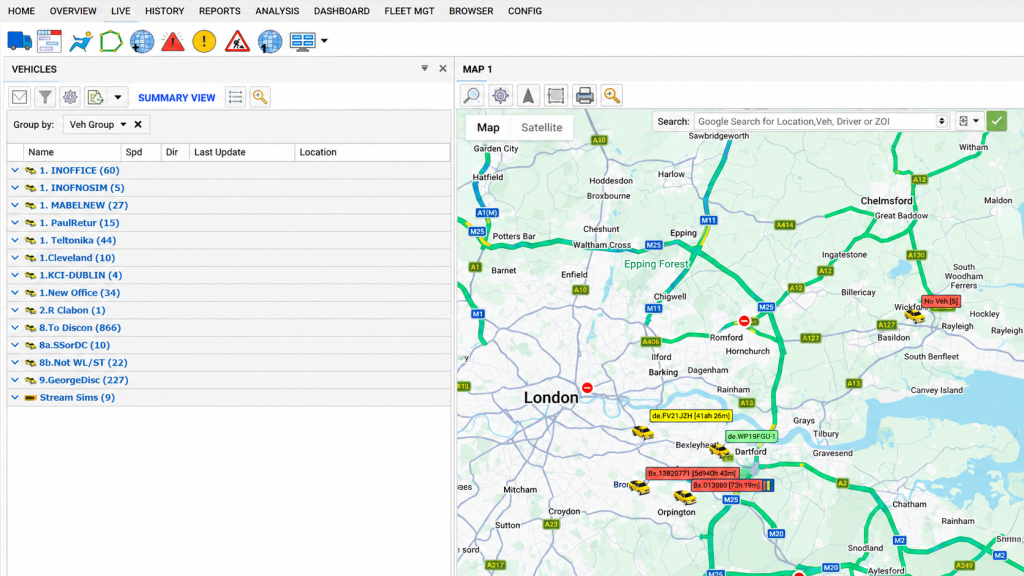Click the export document icon
Viewport: 1024px width, 576px height.
point(95,97)
